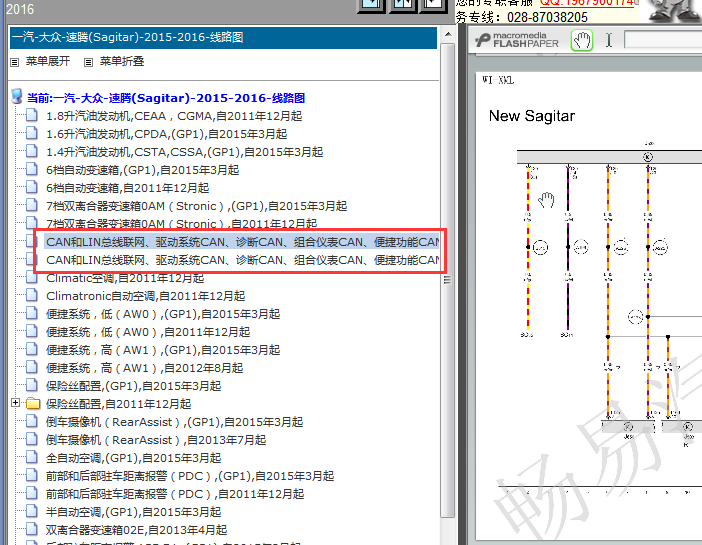The width and height of the screenshot is (702, 545).
Task: Select the FlashPaper hand pan tool
Action: (x=582, y=40)
